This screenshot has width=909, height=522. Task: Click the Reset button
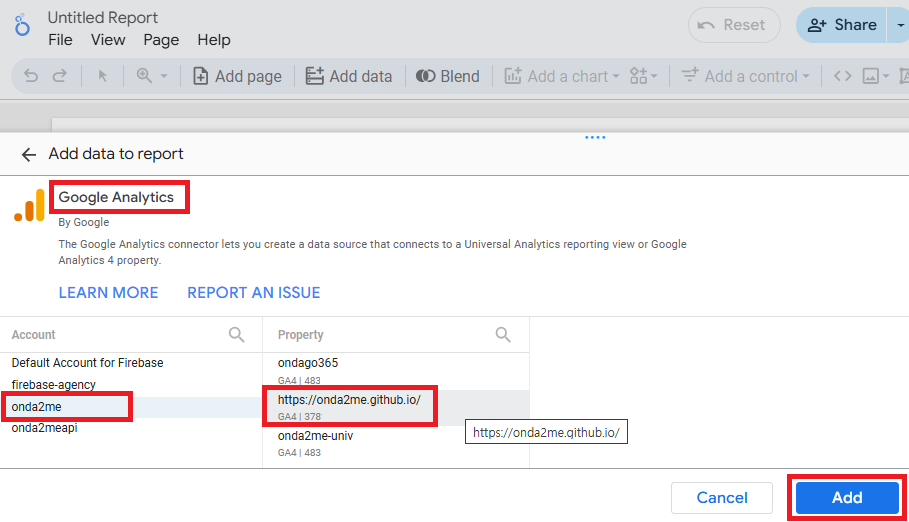[734, 25]
